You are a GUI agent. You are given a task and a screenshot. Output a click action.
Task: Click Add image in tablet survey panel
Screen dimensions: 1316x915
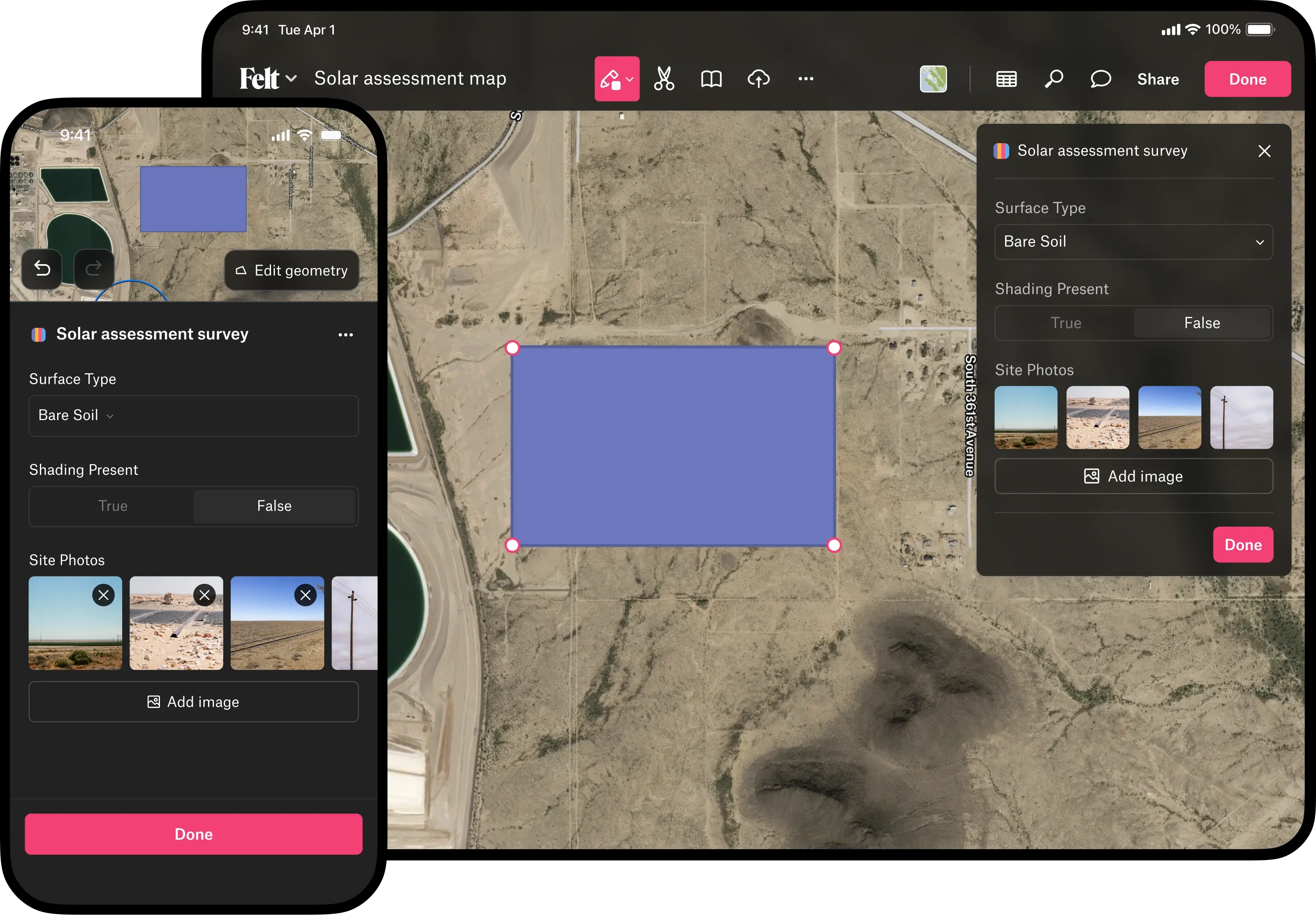pyautogui.click(x=1133, y=476)
